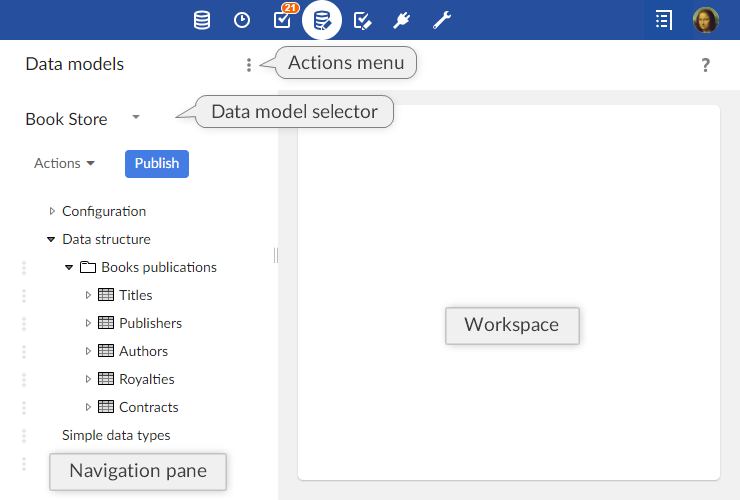Click the clock history icon
The height and width of the screenshot is (500, 740).
tap(242, 20)
